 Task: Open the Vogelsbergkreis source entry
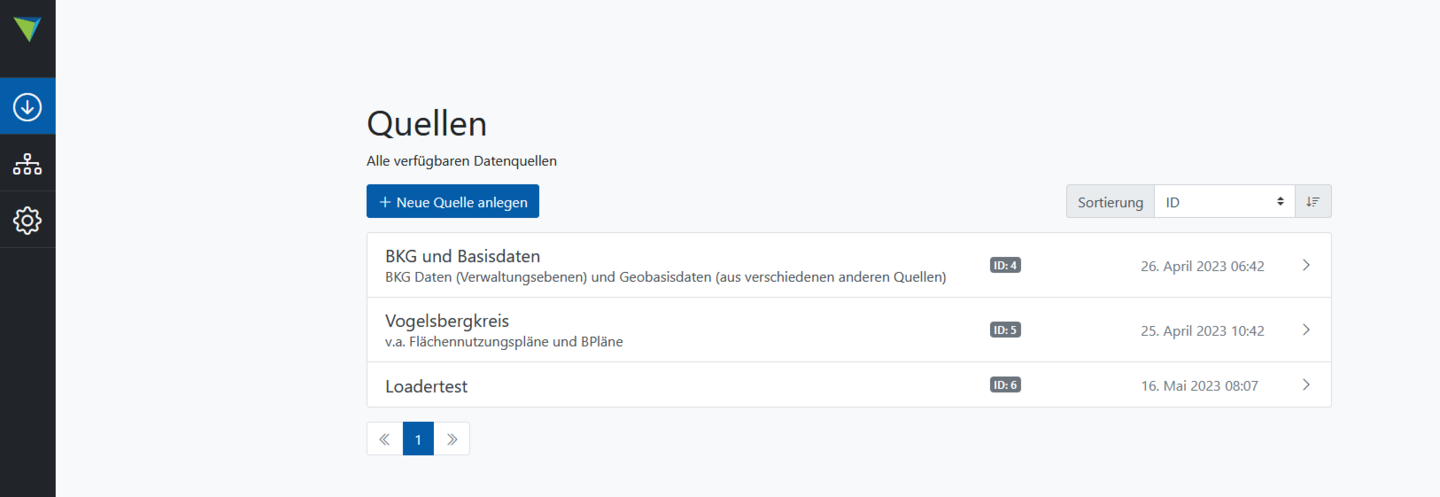tap(849, 330)
